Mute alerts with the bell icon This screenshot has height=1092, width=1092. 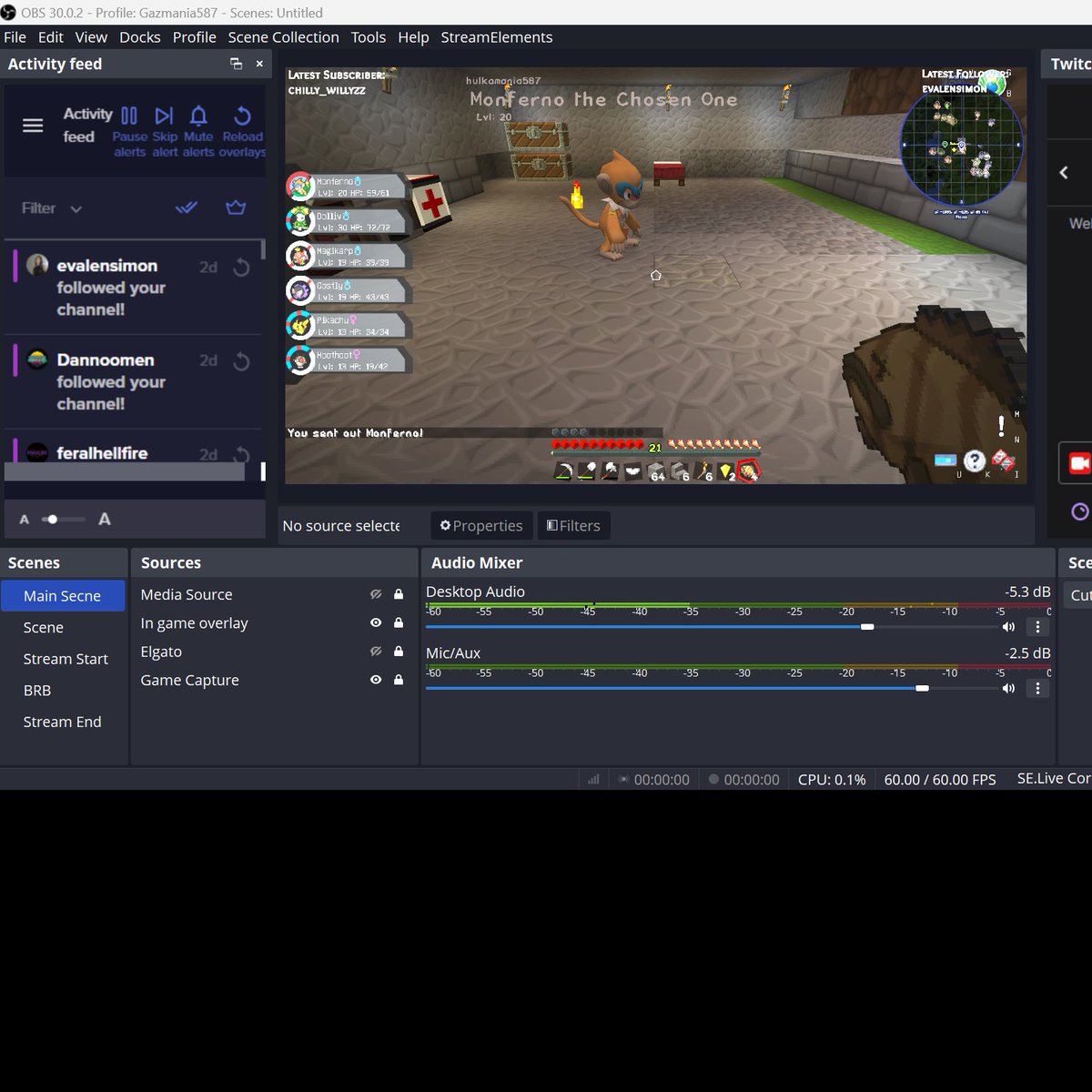(198, 132)
